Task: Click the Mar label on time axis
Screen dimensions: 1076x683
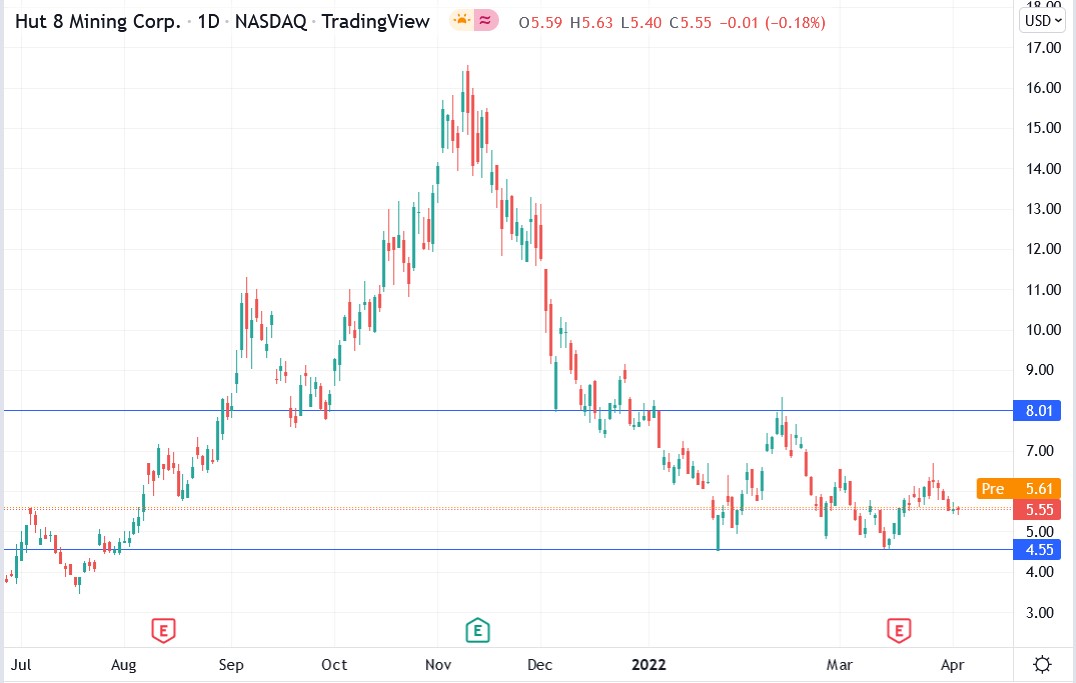Action: [839, 664]
